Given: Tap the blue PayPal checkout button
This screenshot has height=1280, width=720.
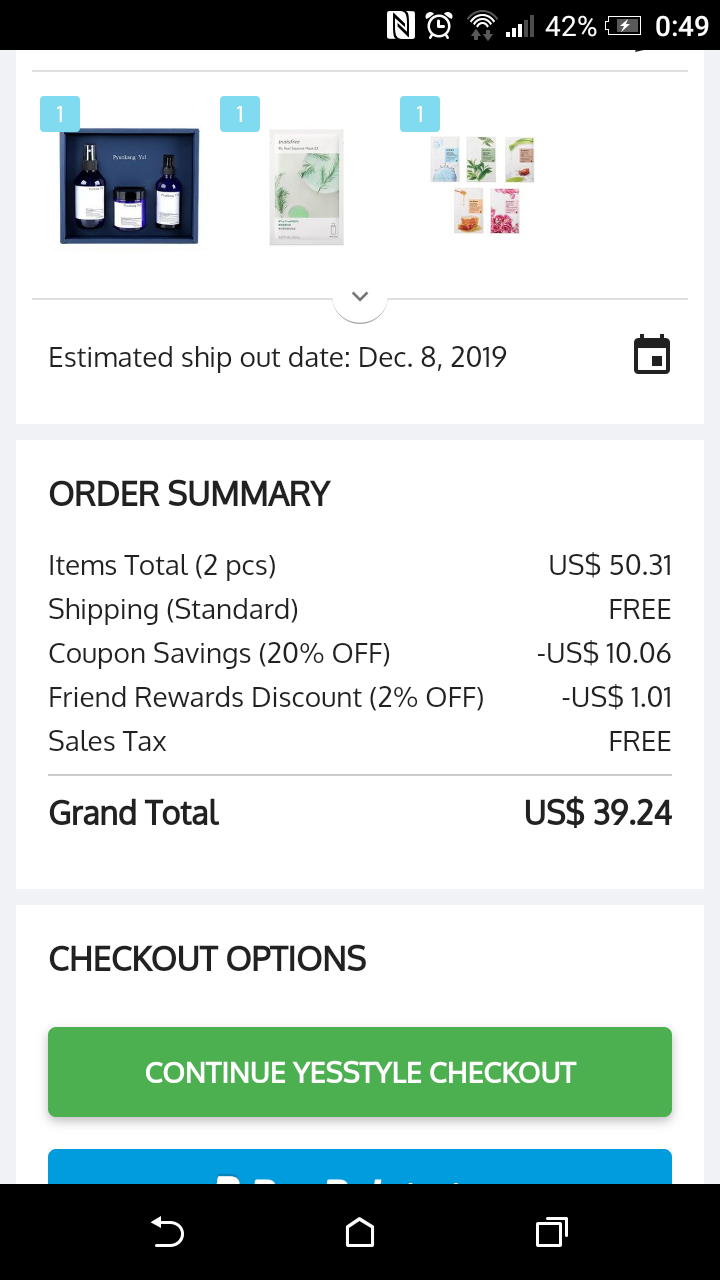Looking at the screenshot, I should point(360,1168).
